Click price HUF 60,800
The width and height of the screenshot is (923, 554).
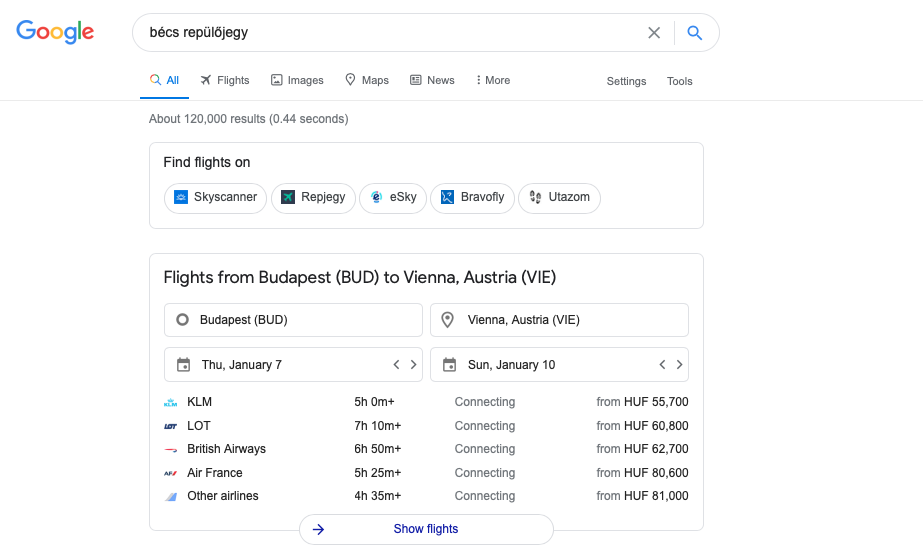click(656, 426)
